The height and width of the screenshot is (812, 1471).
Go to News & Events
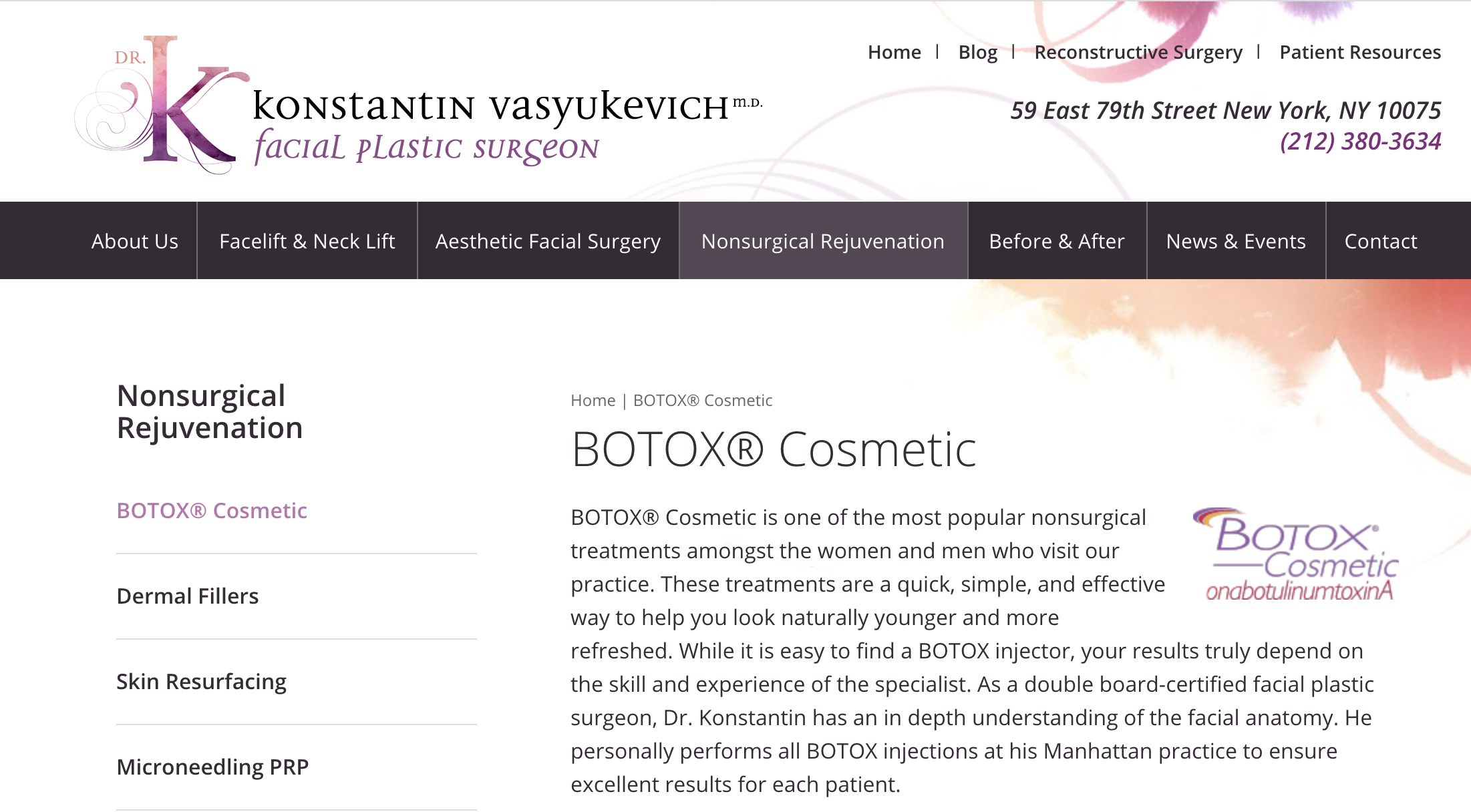[x=1236, y=241]
